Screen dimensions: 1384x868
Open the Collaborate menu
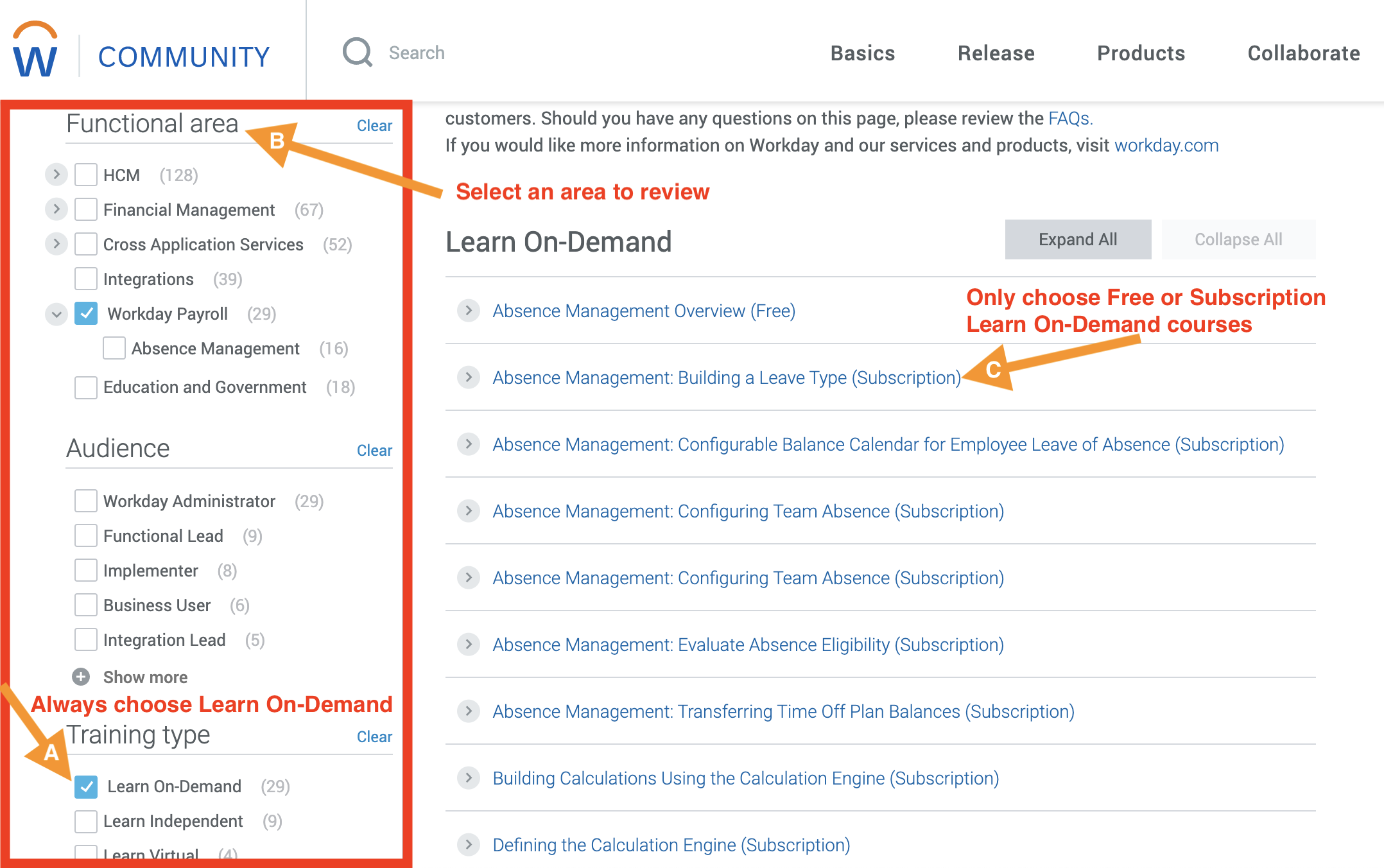pyautogui.click(x=1304, y=53)
